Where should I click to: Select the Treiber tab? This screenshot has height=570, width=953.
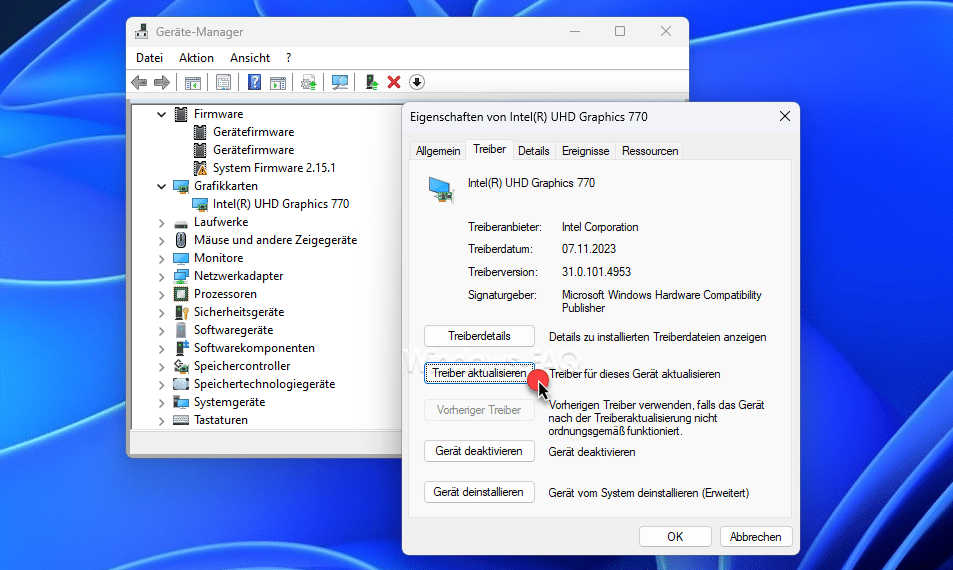489,149
